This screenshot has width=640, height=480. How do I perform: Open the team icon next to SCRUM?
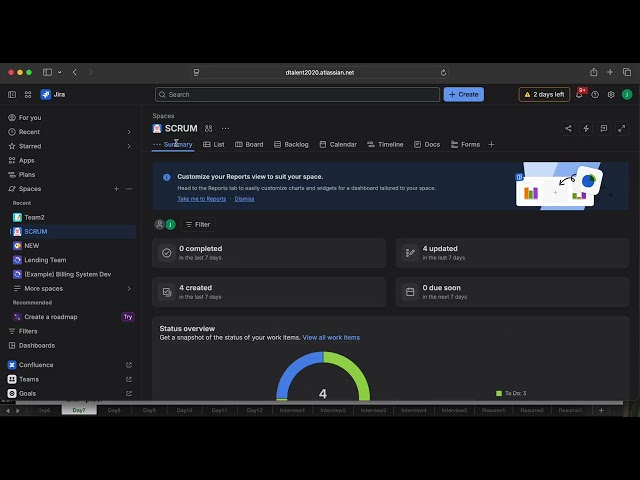pyautogui.click(x=209, y=128)
